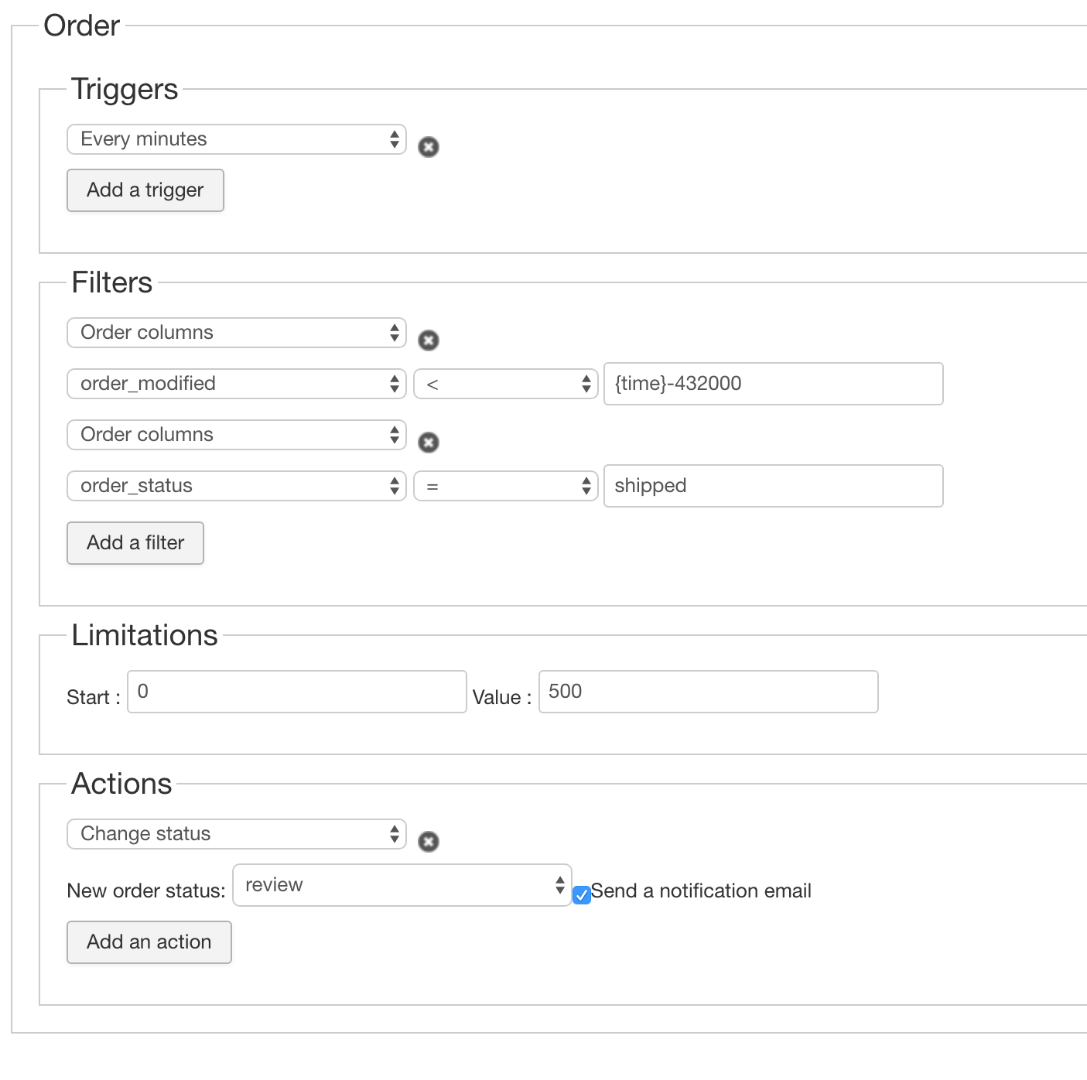The image size is (1087, 1080).
Task: Open the first Order columns dropdown
Action: point(236,333)
